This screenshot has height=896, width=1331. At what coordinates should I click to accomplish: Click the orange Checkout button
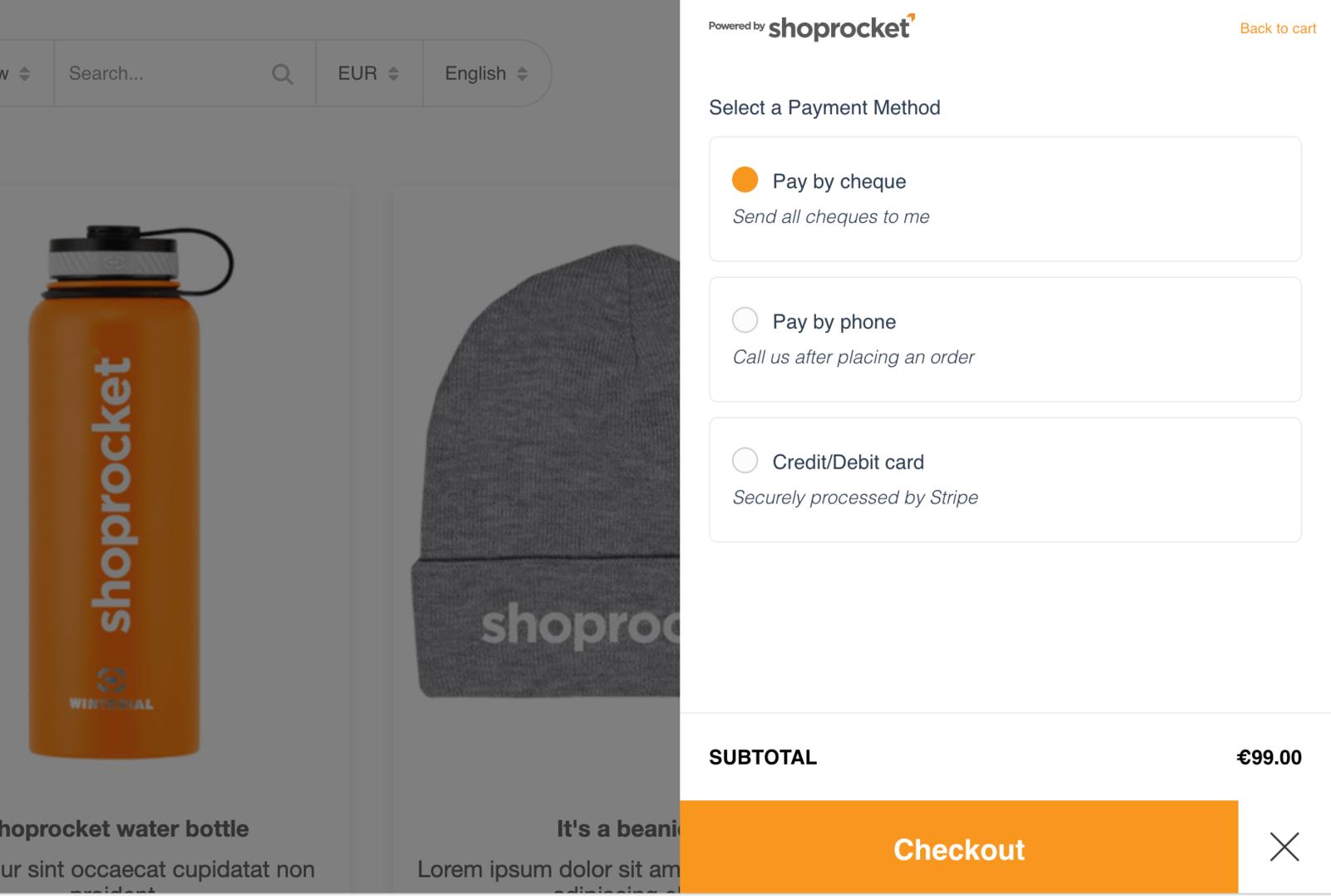958,849
